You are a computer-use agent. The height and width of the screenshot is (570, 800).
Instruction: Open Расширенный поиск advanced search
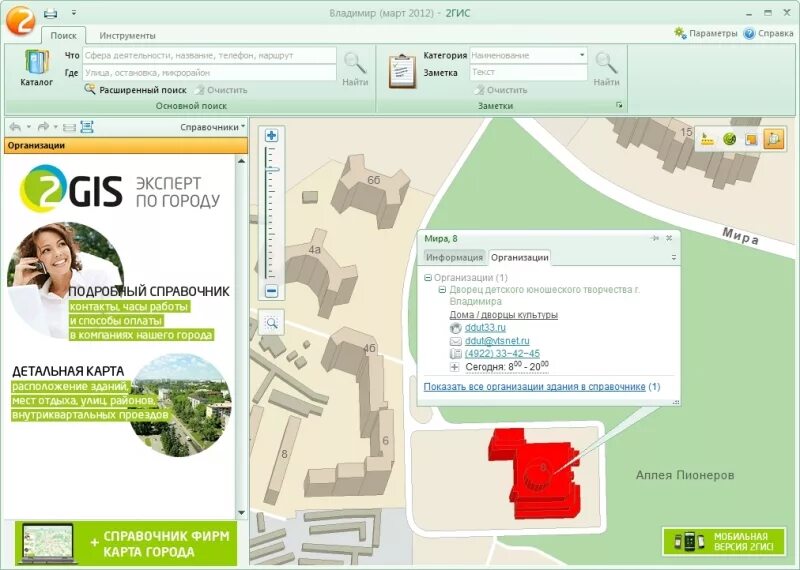[x=135, y=90]
